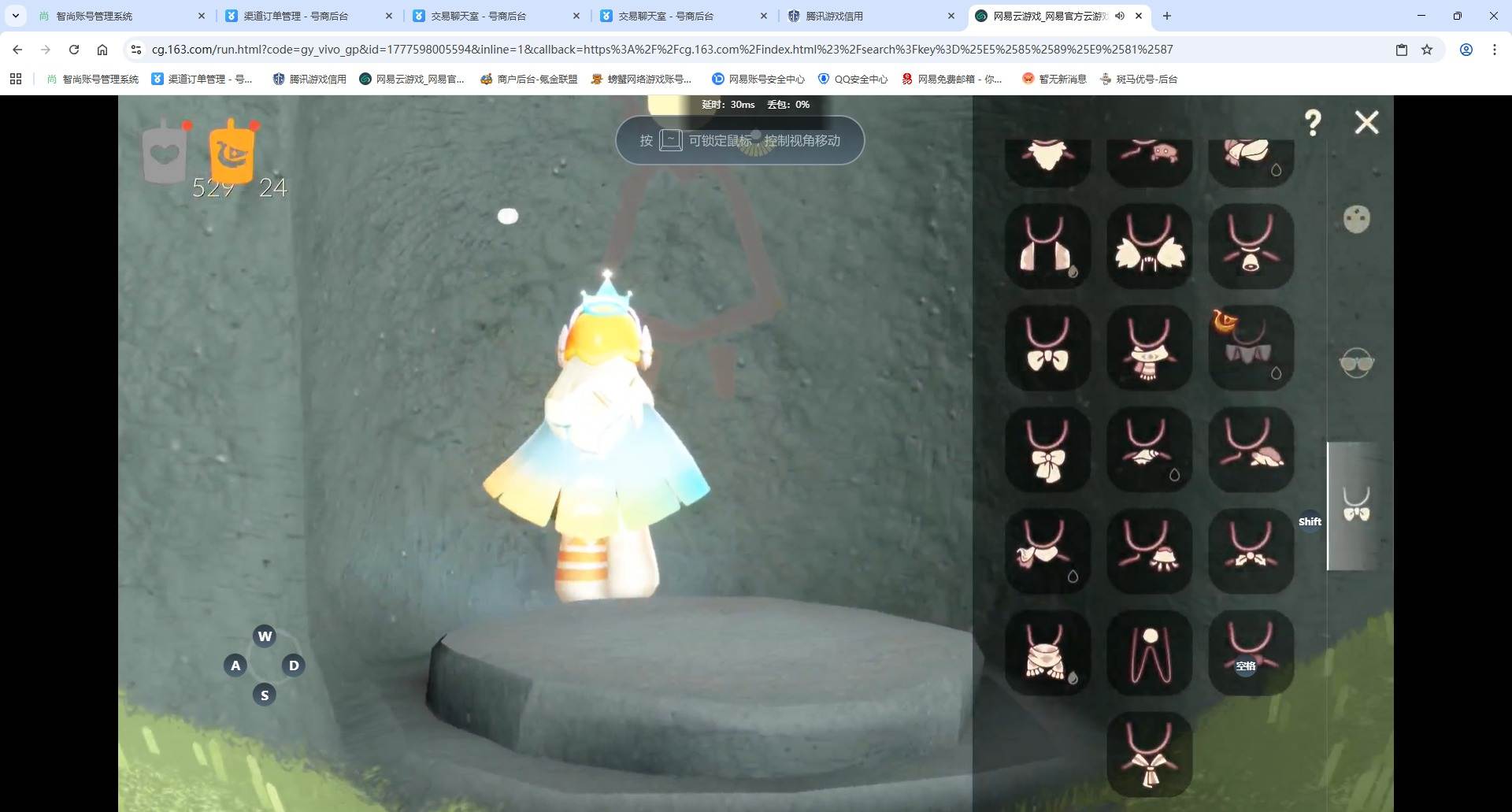Mute audio on the 网易云游戏 tab
The height and width of the screenshot is (812, 1512).
tap(1119, 16)
